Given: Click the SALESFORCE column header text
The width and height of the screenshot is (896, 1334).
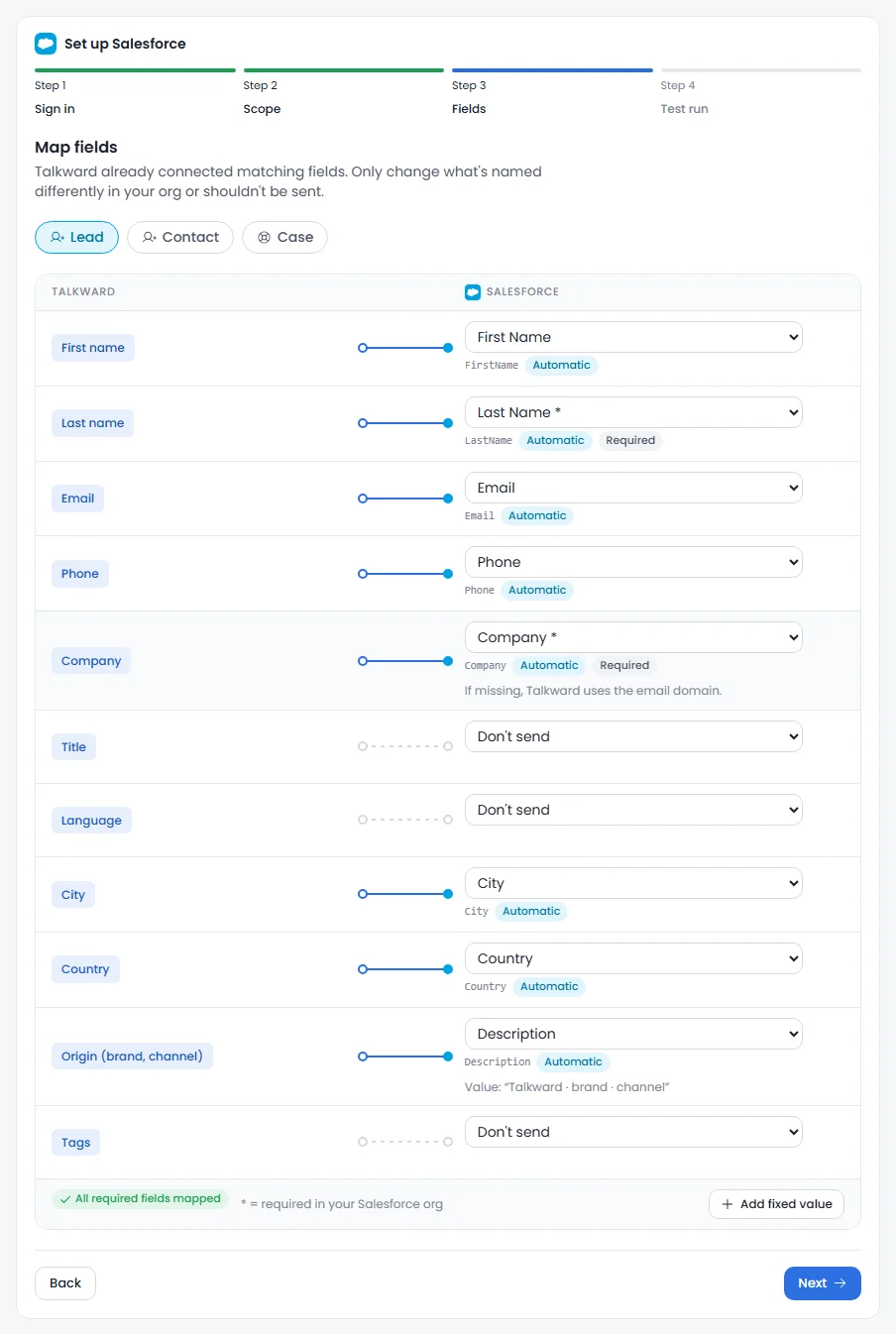Looking at the screenshot, I should point(522,292).
